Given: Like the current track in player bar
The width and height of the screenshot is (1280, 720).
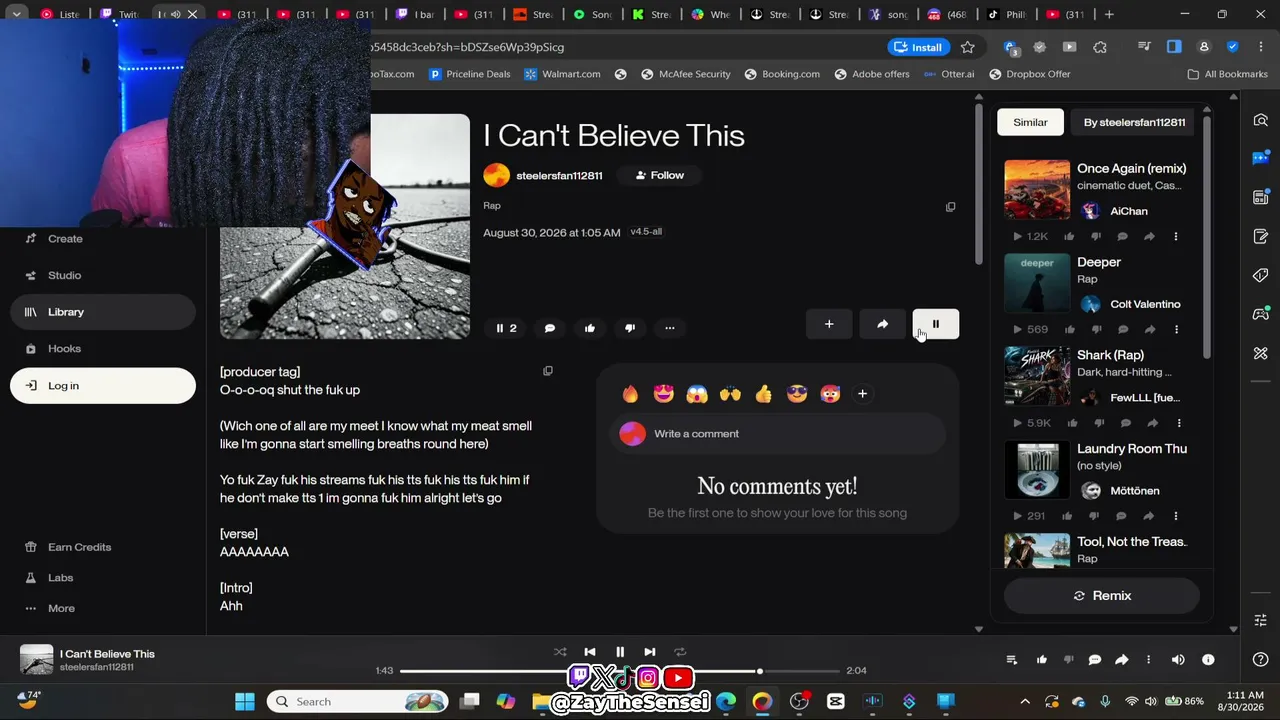Looking at the screenshot, I should tap(1041, 660).
